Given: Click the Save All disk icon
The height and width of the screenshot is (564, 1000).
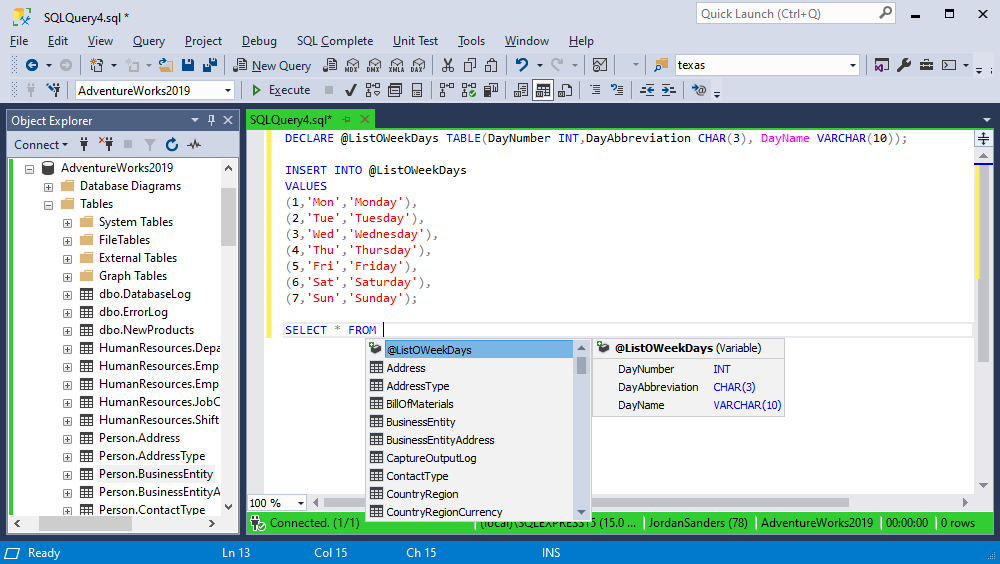Looking at the screenshot, I should (211, 65).
